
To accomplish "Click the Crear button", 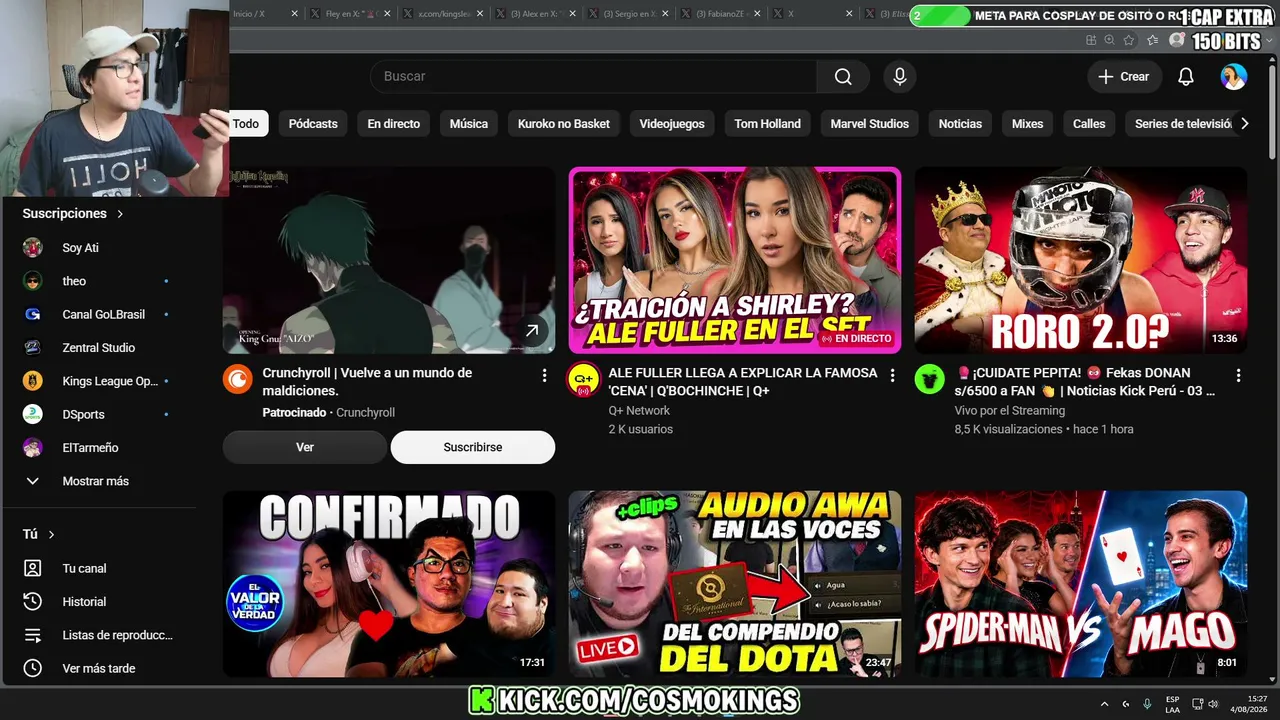I will tap(1124, 77).
